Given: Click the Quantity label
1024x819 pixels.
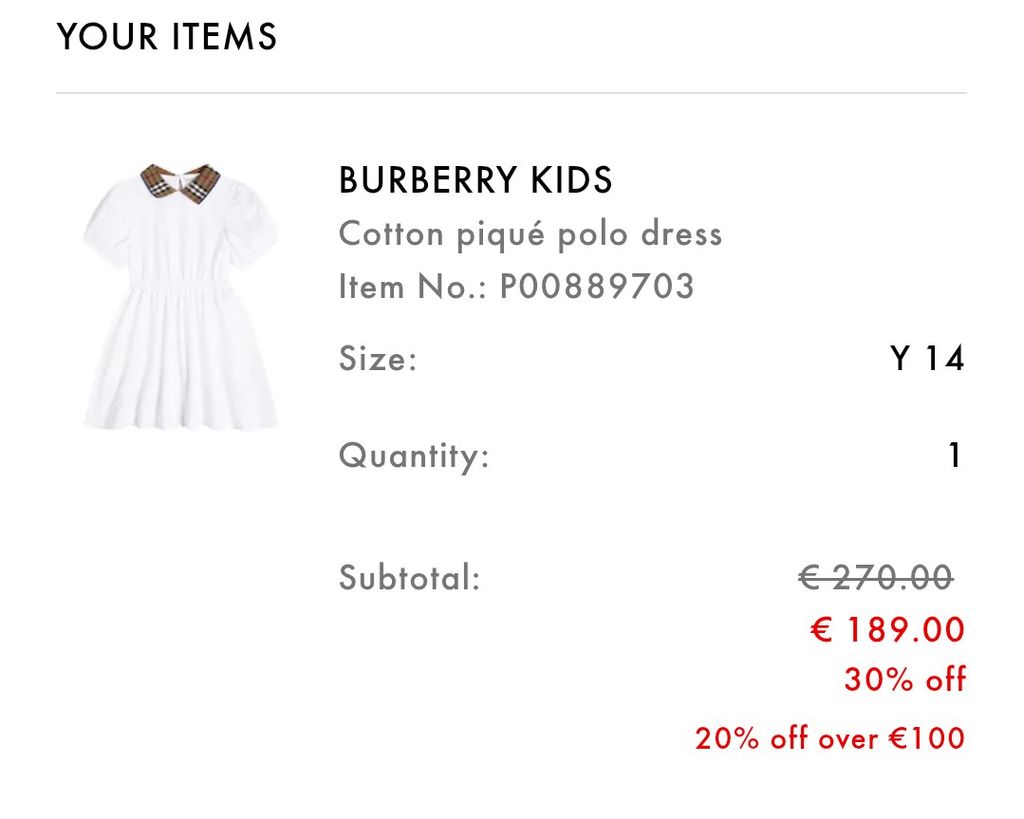Looking at the screenshot, I should click(414, 456).
